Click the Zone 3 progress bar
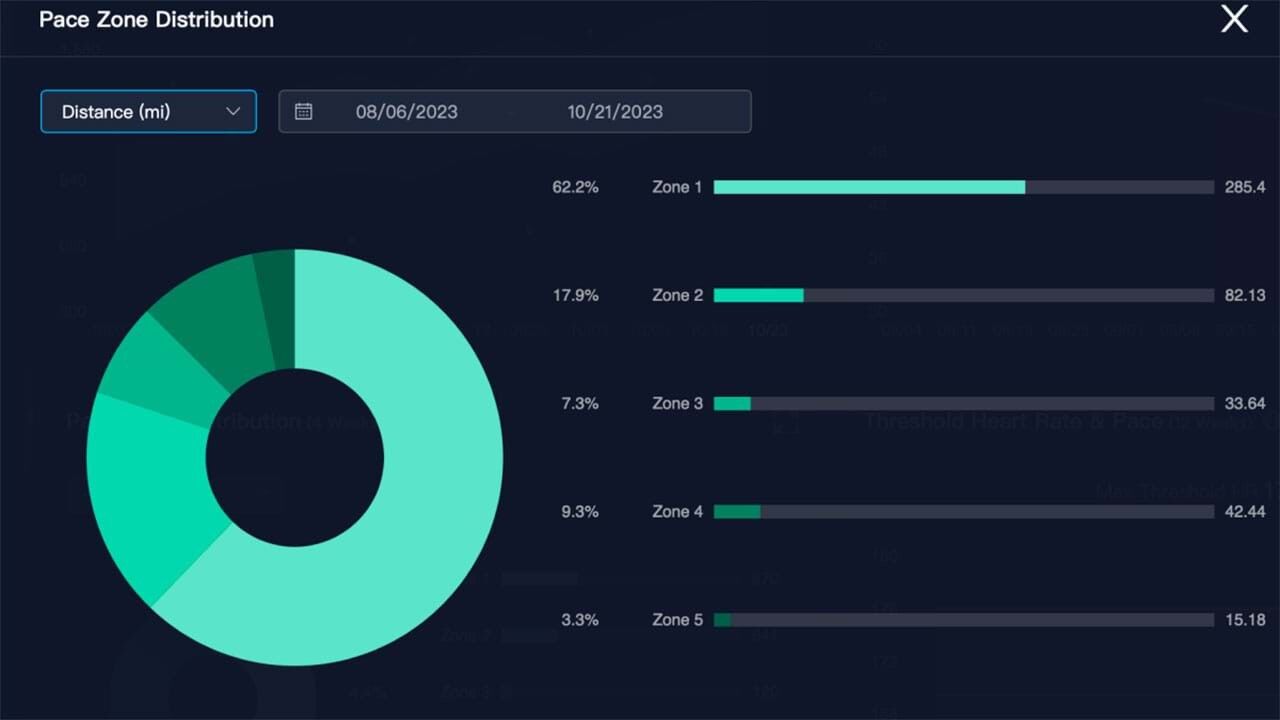 (963, 403)
